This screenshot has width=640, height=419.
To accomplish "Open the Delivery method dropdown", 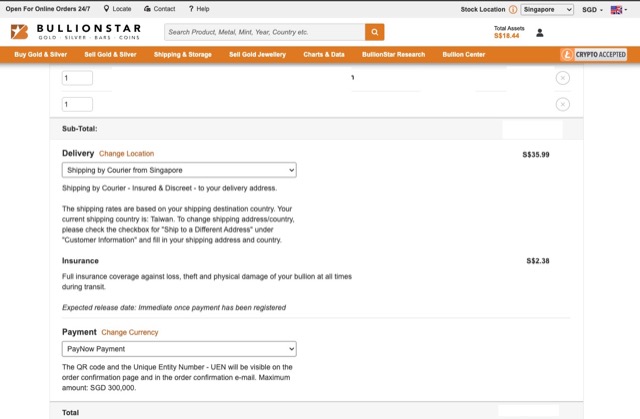I will pos(179,170).
